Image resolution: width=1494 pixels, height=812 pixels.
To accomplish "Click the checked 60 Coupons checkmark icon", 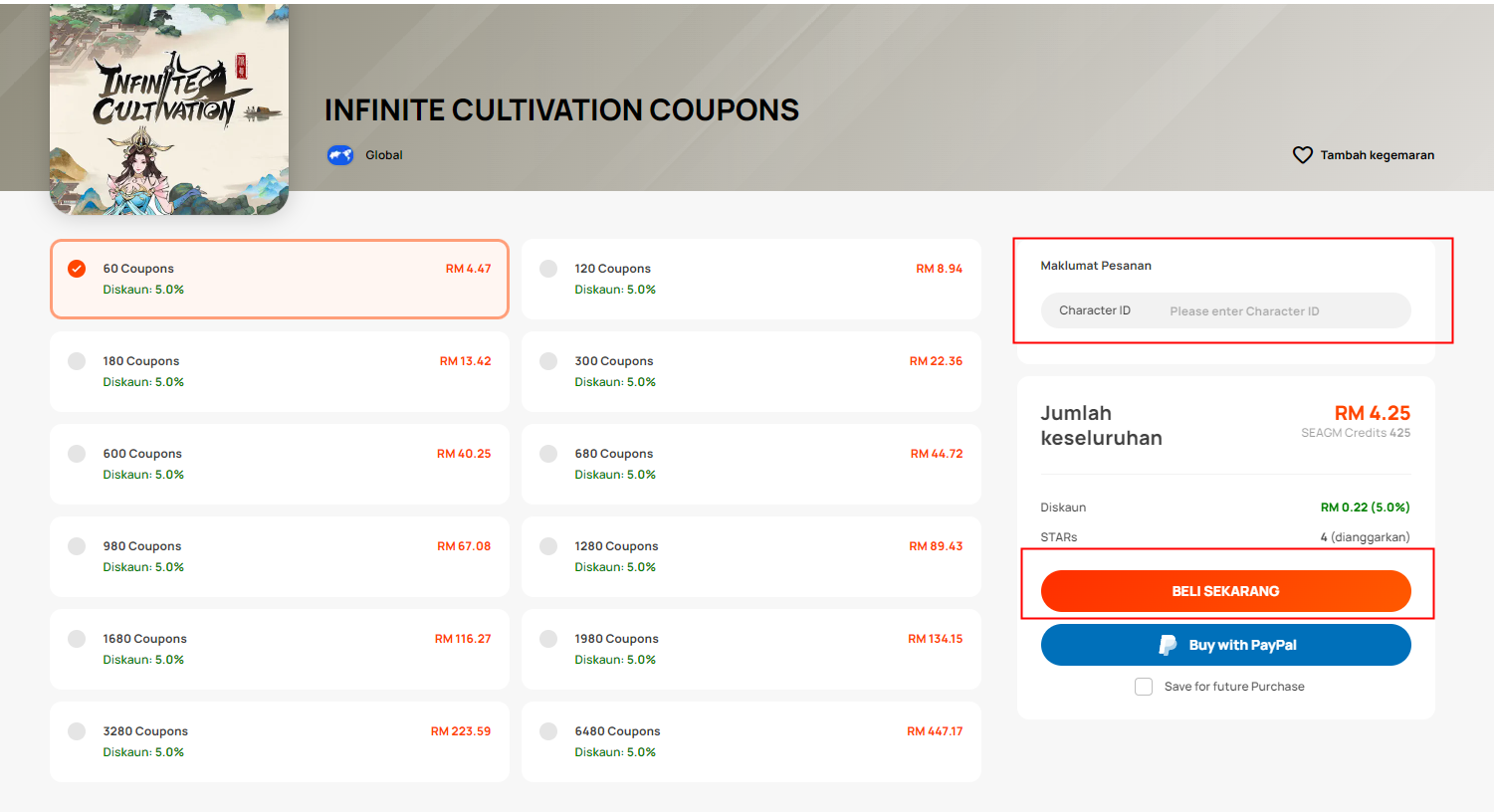I will click(x=77, y=269).
